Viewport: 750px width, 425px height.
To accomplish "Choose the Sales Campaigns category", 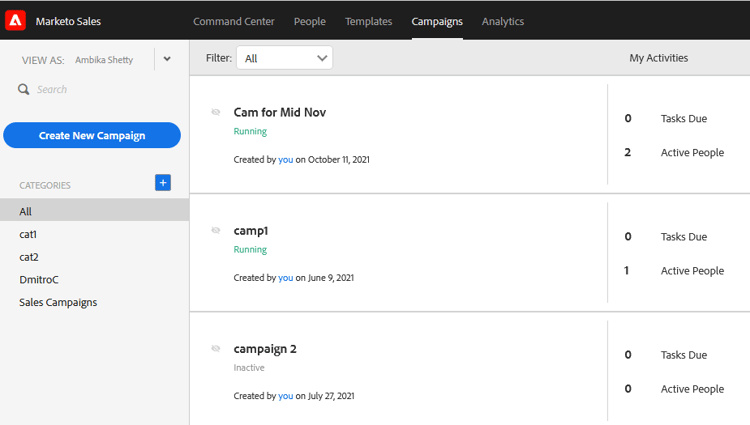I will 58,302.
